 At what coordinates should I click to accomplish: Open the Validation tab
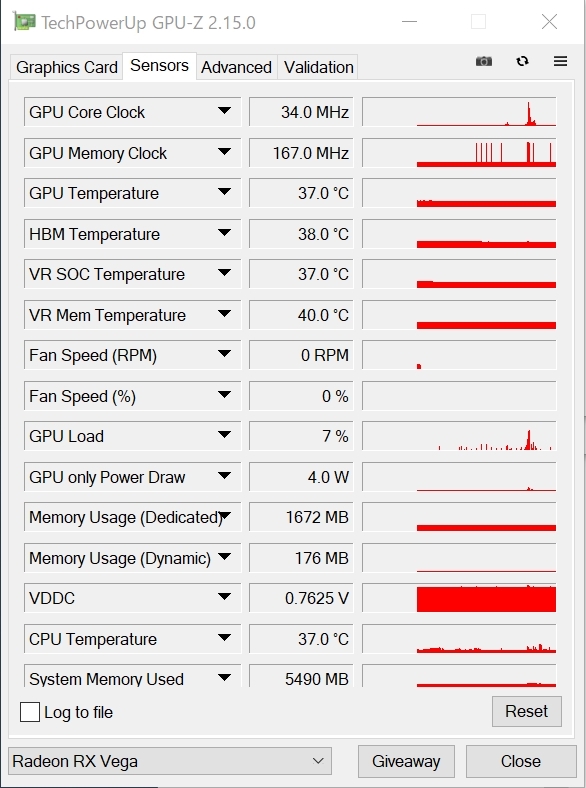319,67
